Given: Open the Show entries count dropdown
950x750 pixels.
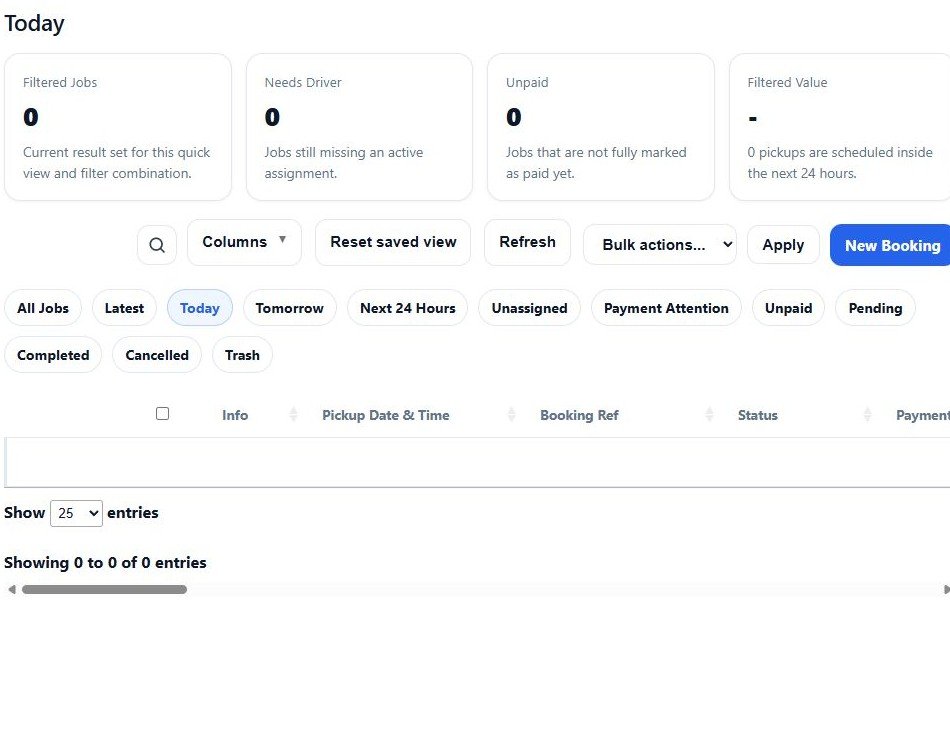Looking at the screenshot, I should (x=76, y=513).
